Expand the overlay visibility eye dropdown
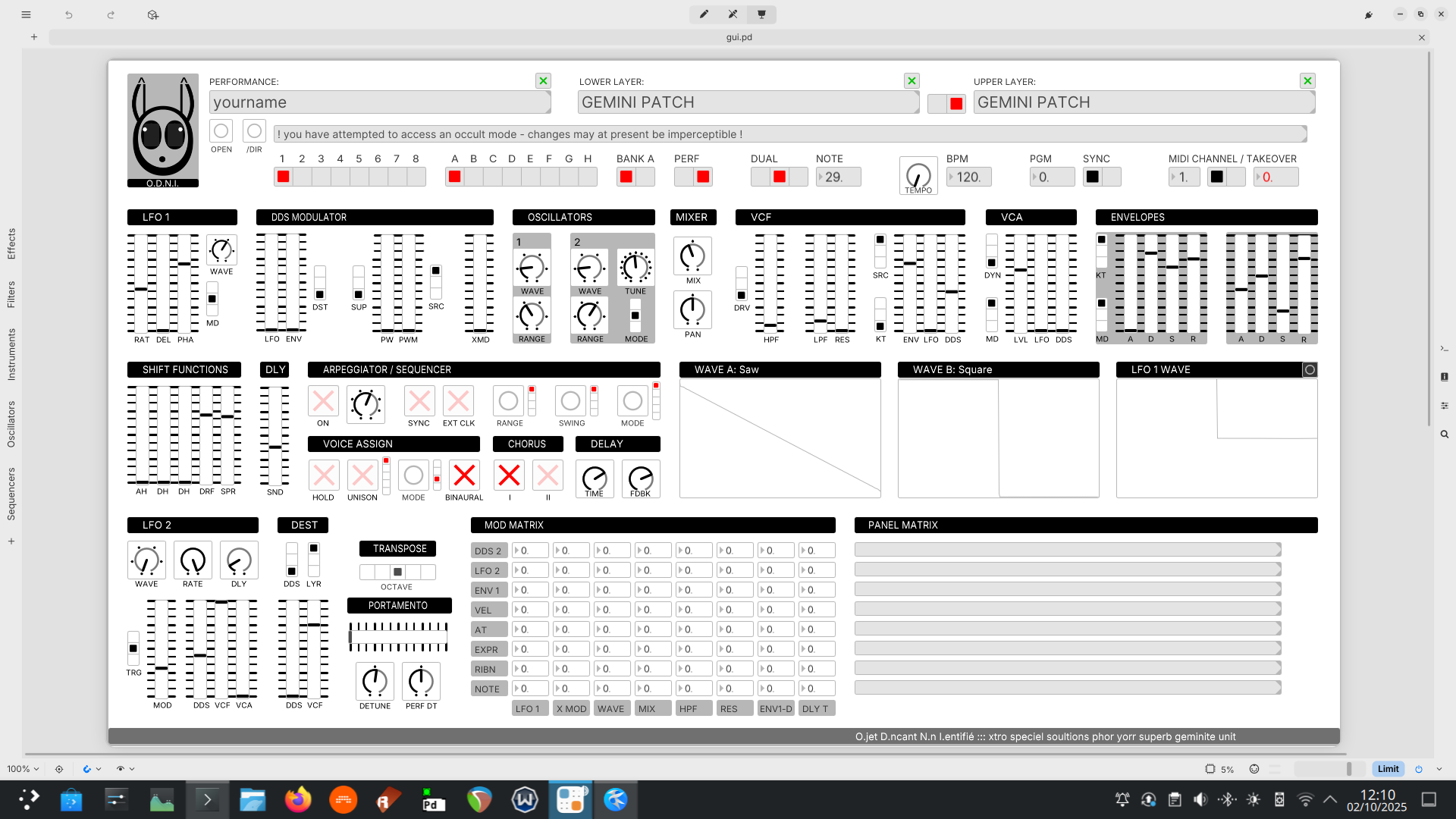This screenshot has height=819, width=1456. click(x=132, y=769)
